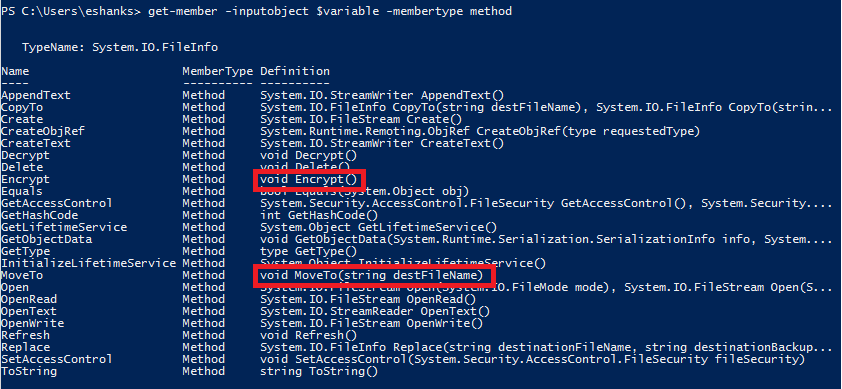842x389 pixels.
Task: Click the MemberType column header
Action: click(217, 71)
